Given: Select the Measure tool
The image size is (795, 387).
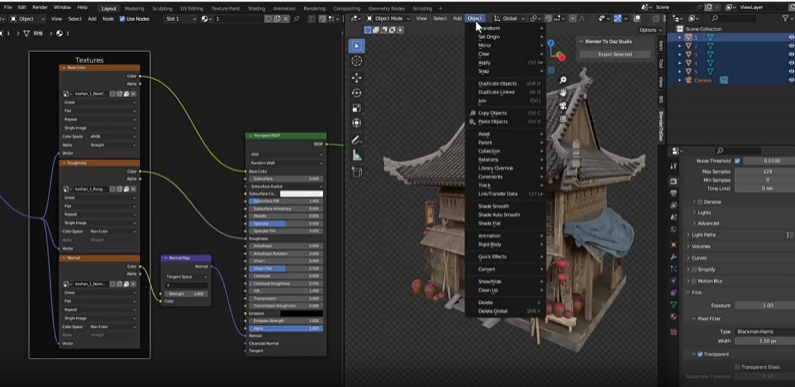Looking at the screenshot, I should coord(356,155).
